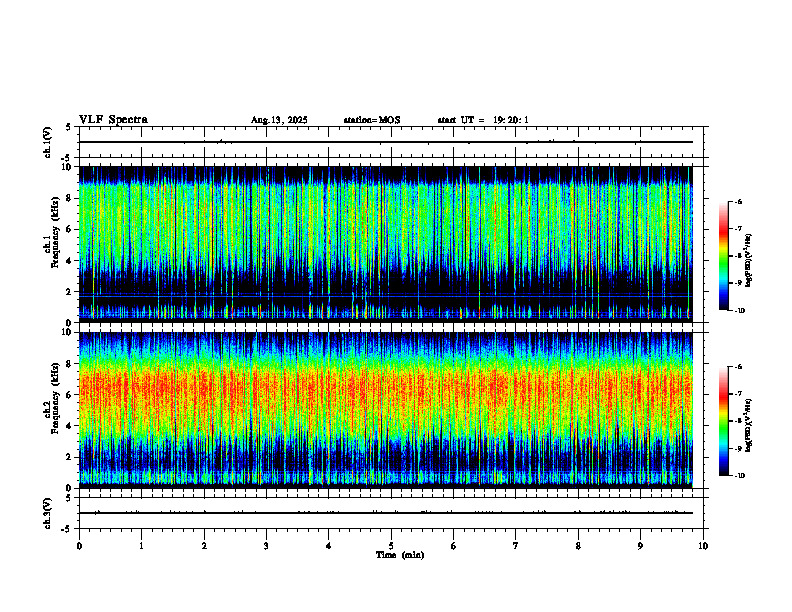
Task: Click the "6" kHz tick on ch.1 frequency axis
Action: coord(70,229)
